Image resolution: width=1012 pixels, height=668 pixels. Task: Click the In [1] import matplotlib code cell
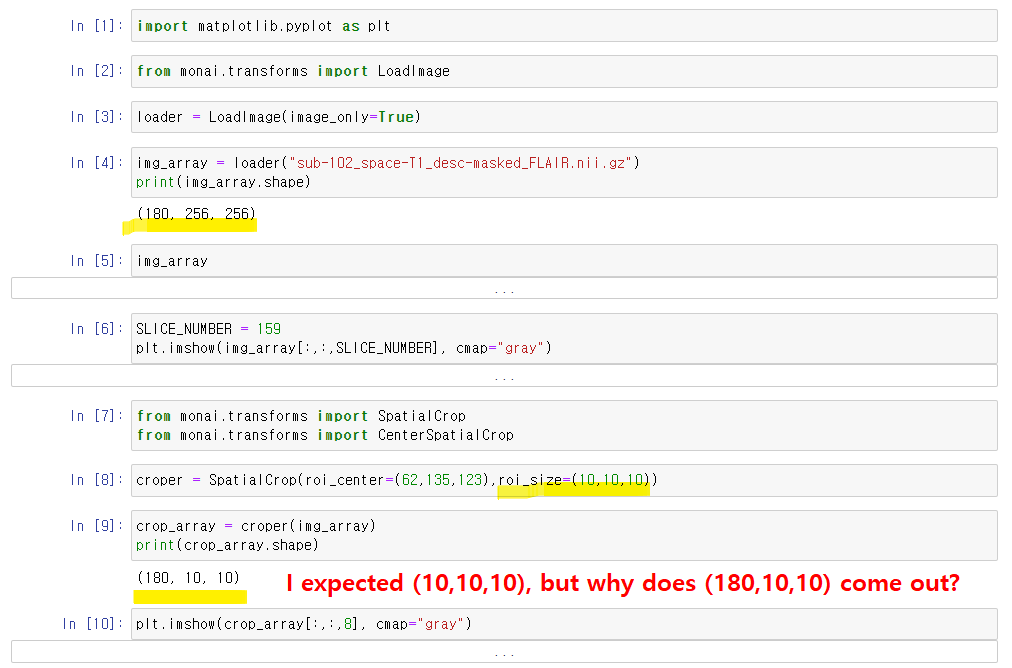click(564, 26)
